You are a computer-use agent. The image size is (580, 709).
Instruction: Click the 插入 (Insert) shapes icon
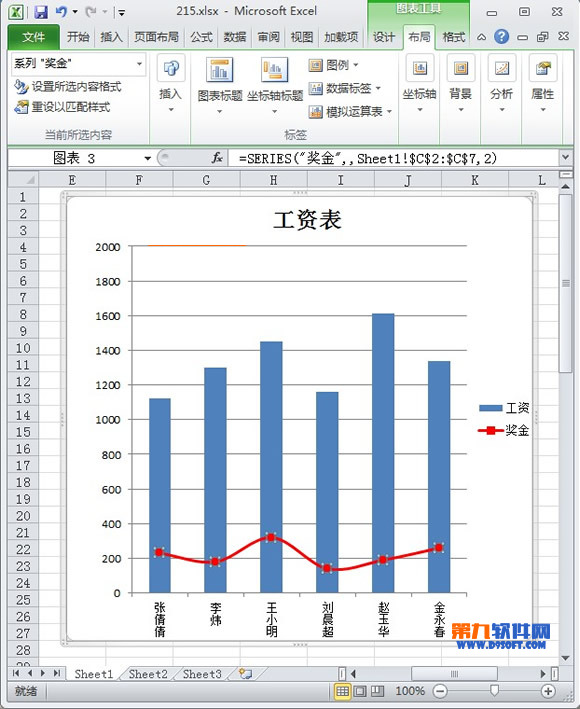point(171,68)
